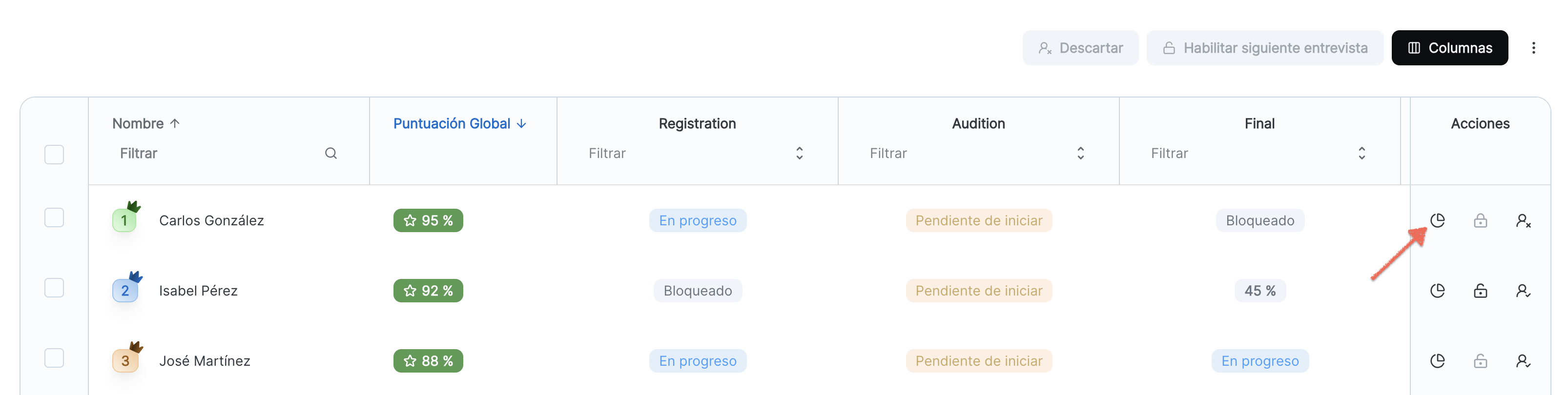Open the pie chart report for José Martínez

[1437, 361]
